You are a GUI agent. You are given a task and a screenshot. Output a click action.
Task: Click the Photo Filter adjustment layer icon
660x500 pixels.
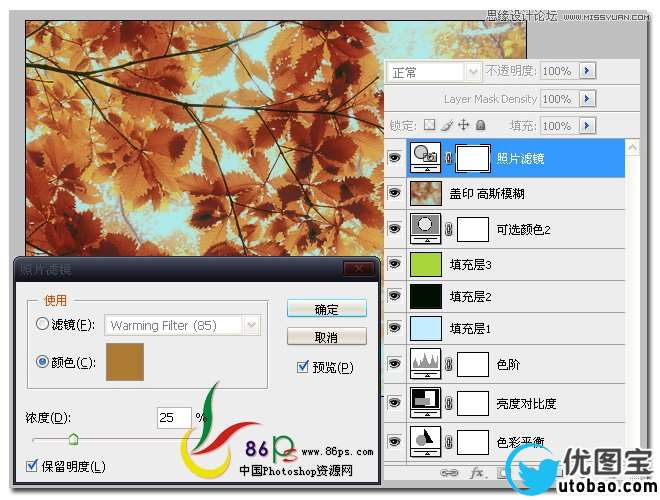click(x=425, y=158)
